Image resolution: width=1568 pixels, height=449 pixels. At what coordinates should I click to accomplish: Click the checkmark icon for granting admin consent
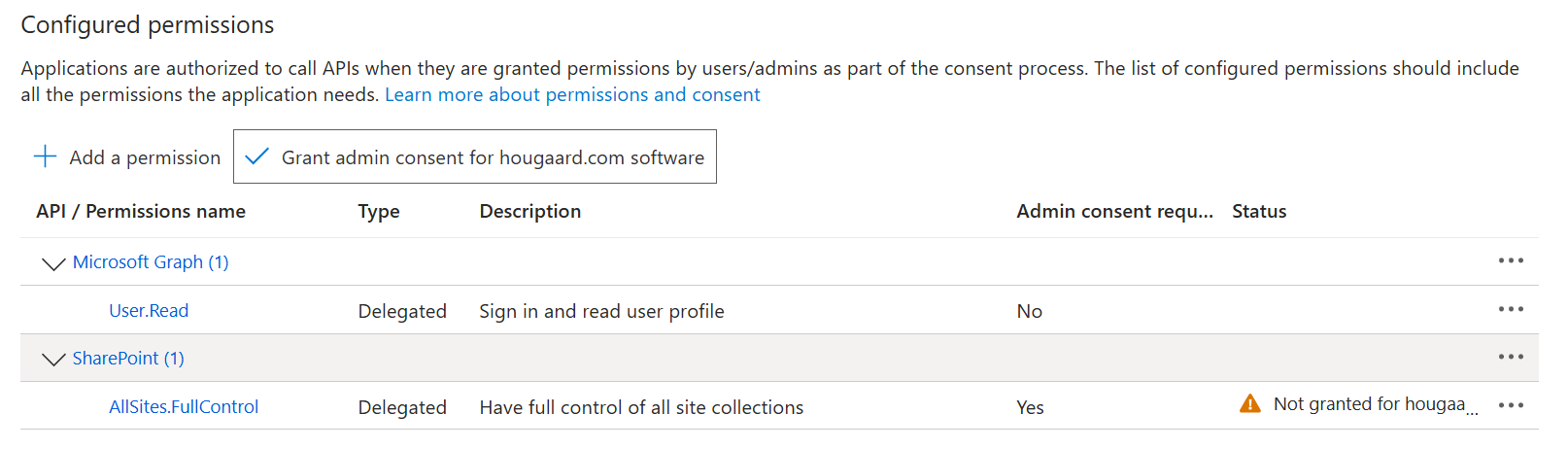coord(256,156)
